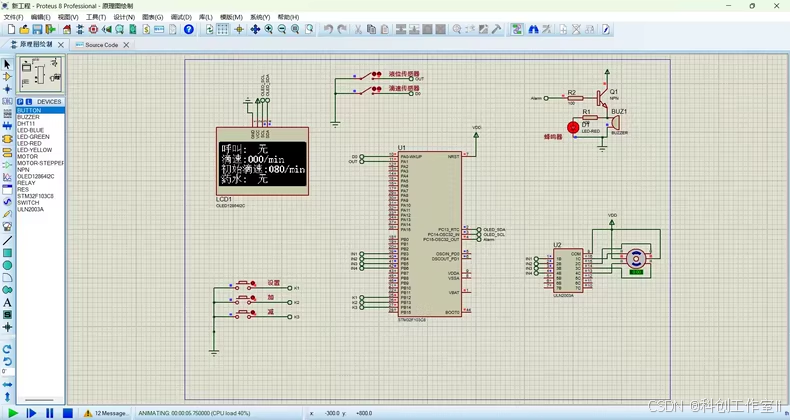Toggle the wire autorouter icon
The height and width of the screenshot is (420, 790).
point(516,30)
